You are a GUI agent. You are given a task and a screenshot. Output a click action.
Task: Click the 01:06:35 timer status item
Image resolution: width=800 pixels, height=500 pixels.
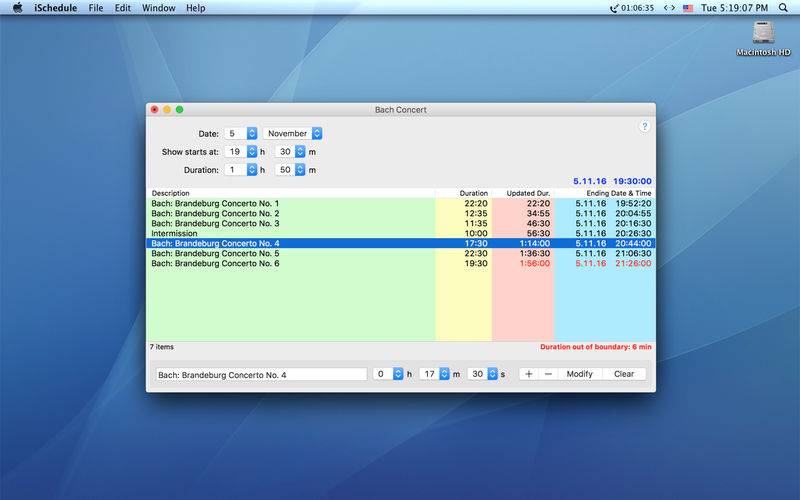pos(632,8)
